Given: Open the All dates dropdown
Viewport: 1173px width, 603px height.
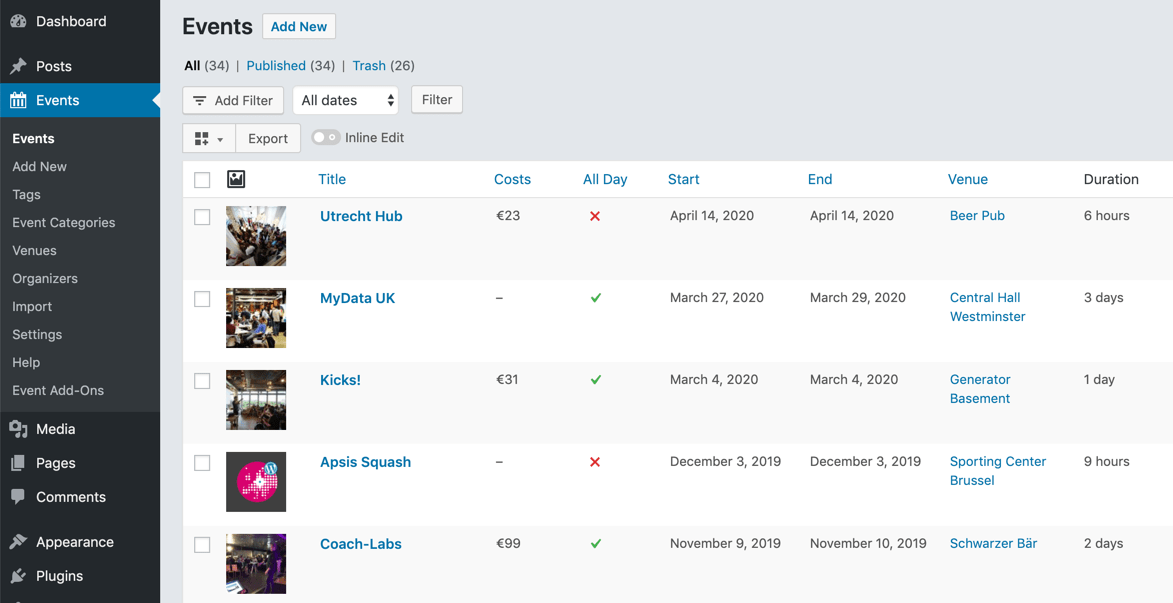Looking at the screenshot, I should [x=345, y=100].
